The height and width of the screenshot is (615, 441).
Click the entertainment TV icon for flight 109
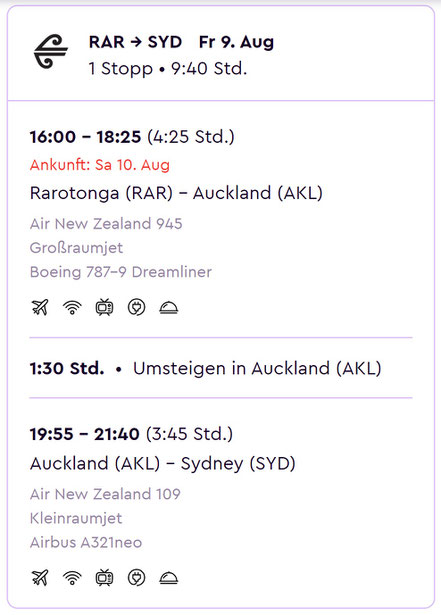[x=104, y=578]
